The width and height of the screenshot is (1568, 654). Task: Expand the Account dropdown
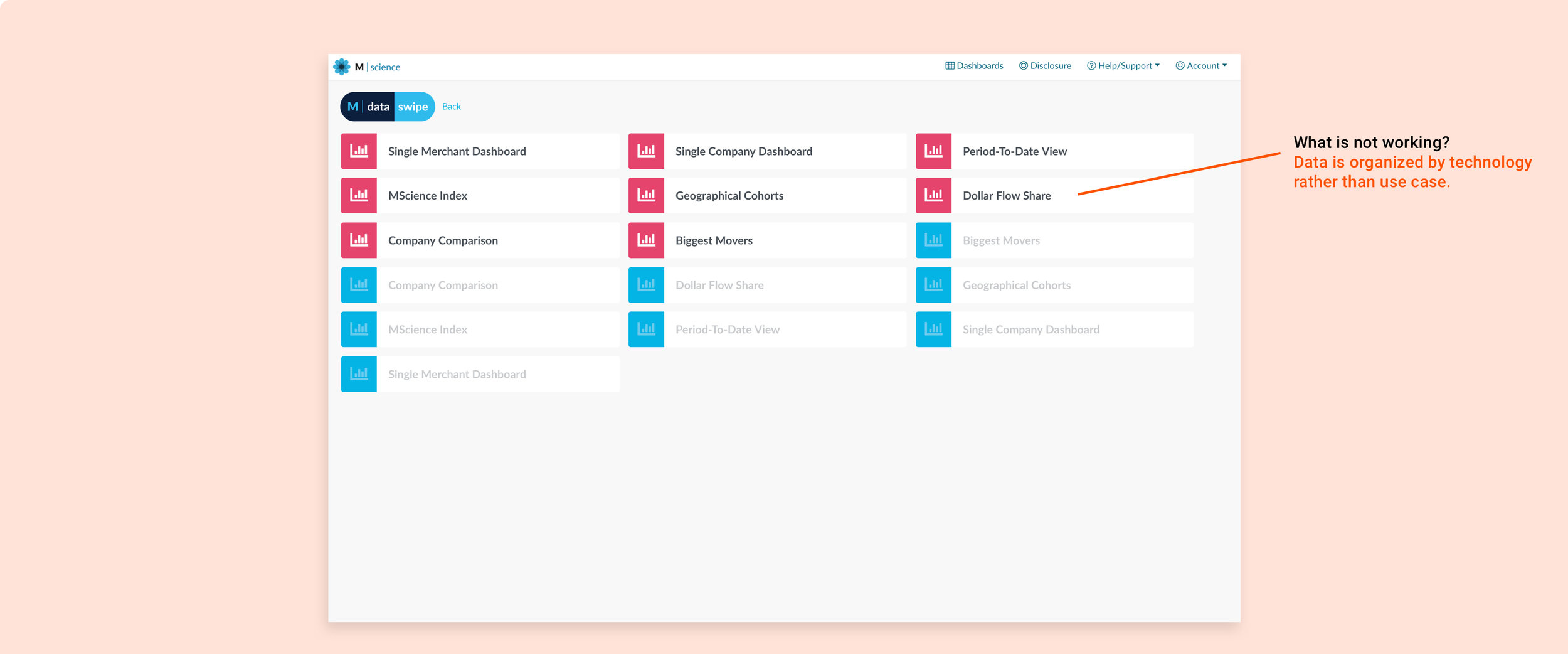pos(1201,66)
